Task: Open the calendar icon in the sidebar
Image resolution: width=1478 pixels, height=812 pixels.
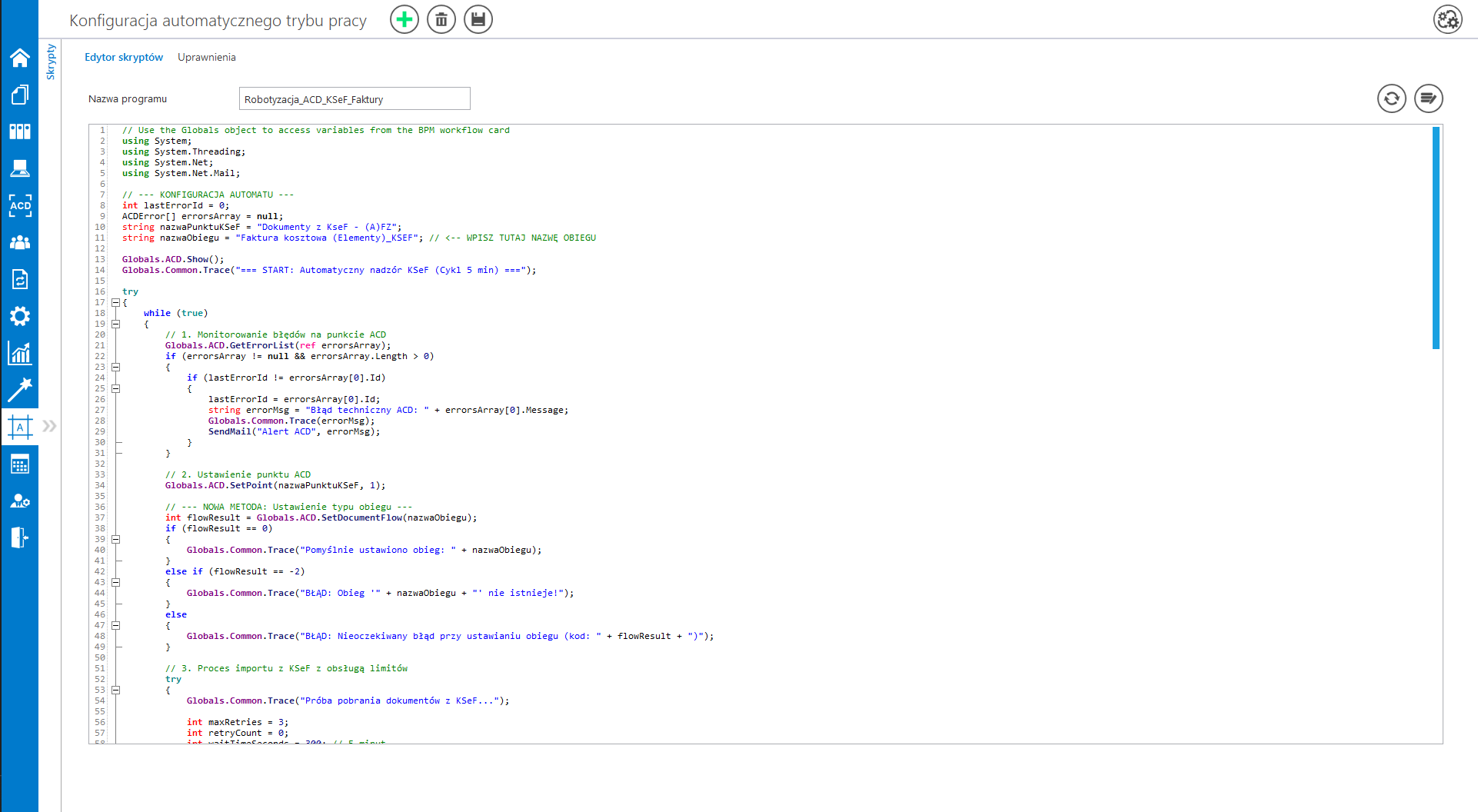Action: click(x=20, y=464)
